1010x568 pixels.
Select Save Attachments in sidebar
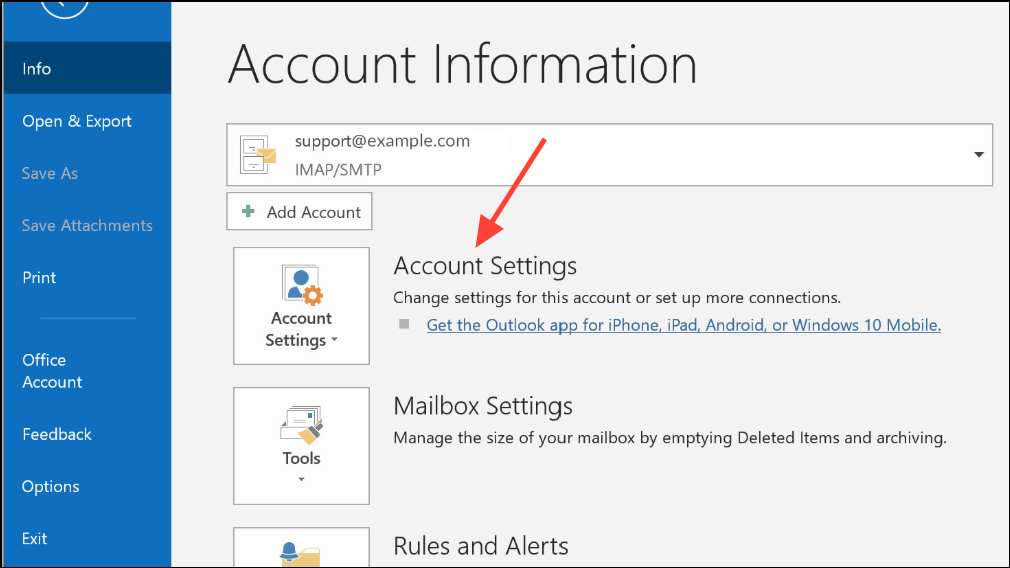(x=87, y=225)
